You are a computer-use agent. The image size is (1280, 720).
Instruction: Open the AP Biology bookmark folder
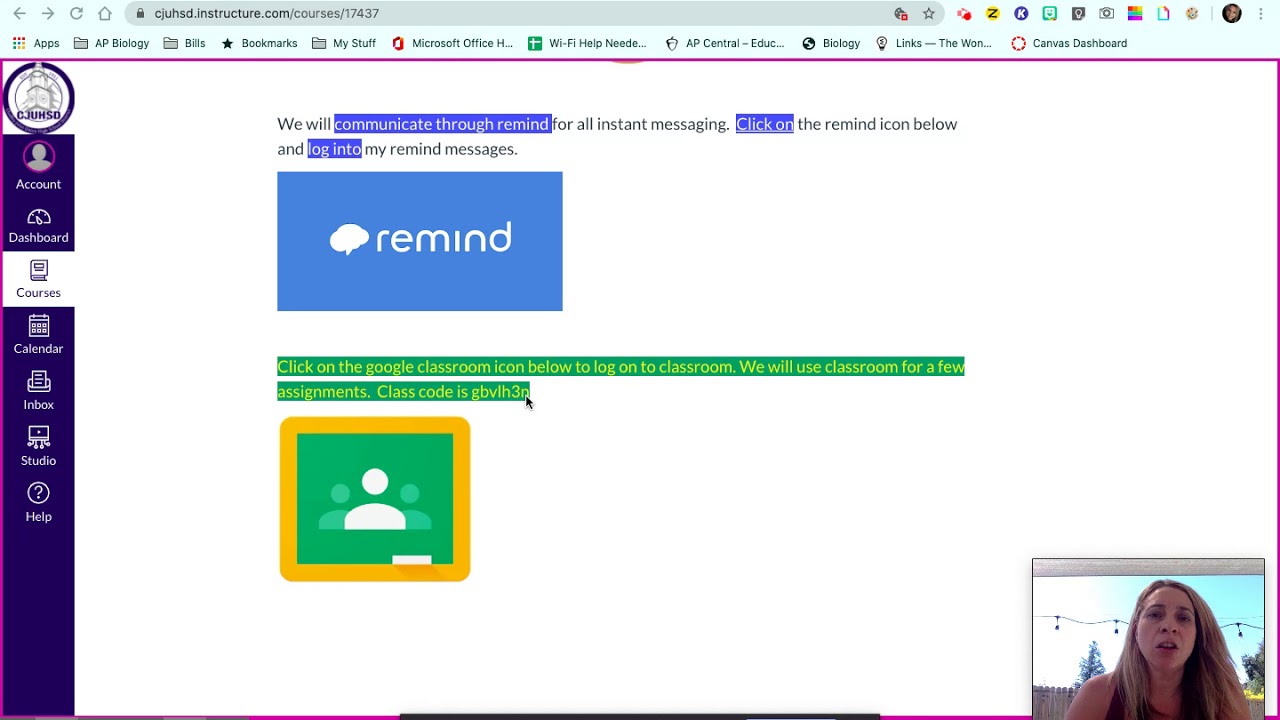click(x=111, y=43)
